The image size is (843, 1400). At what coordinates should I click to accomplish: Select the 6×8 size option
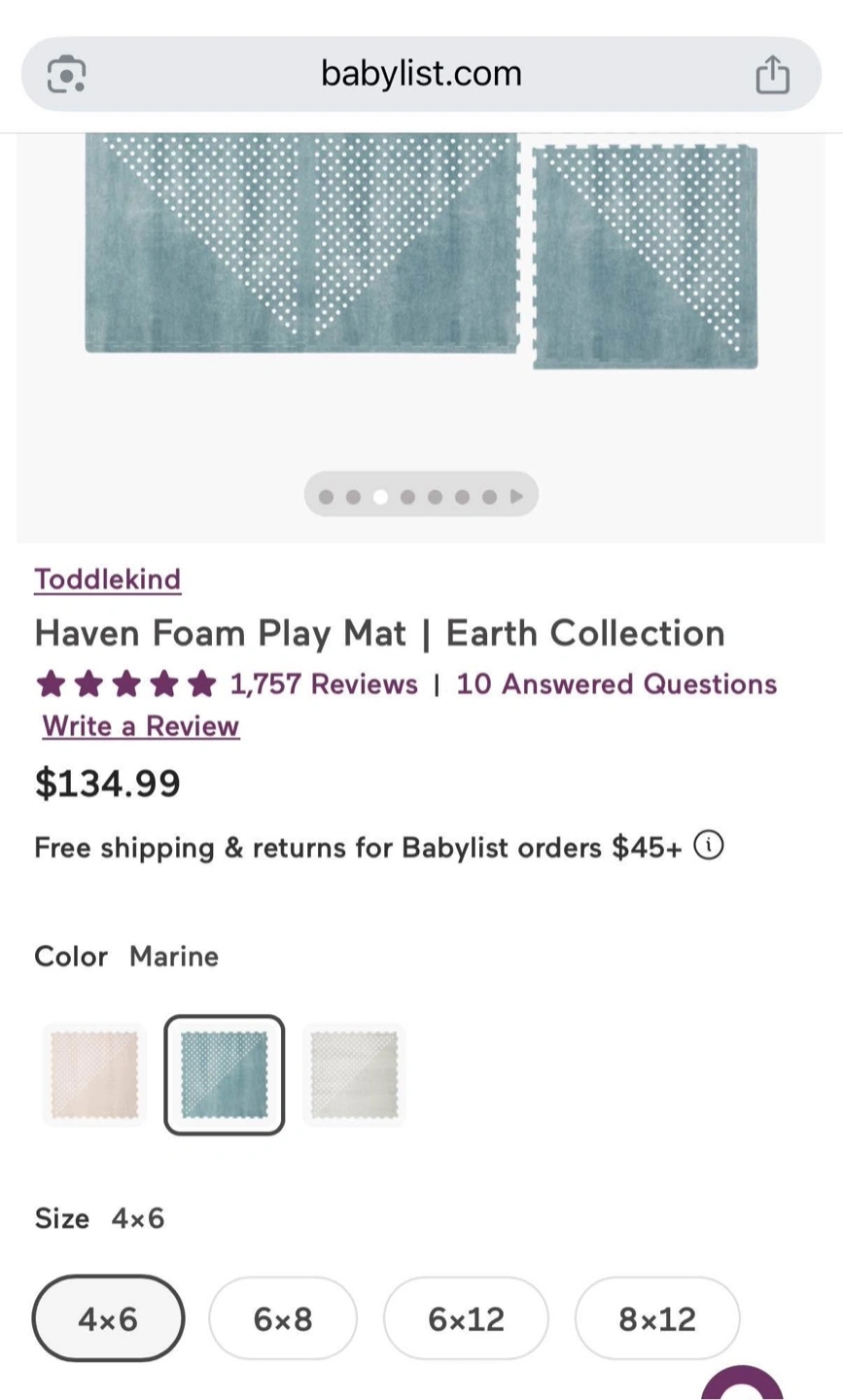pyautogui.click(x=283, y=1318)
